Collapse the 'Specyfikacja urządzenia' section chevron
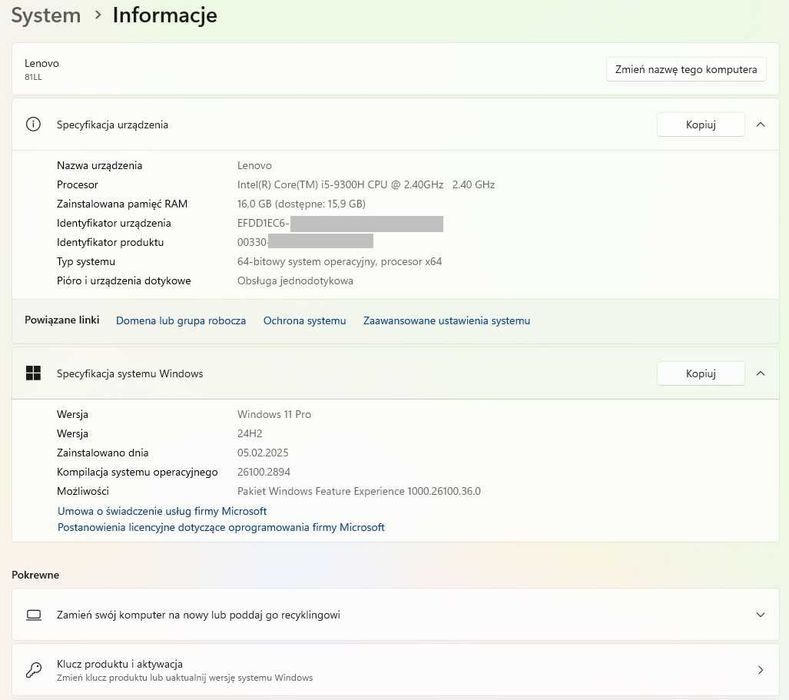The height and width of the screenshot is (700, 789). (760, 124)
